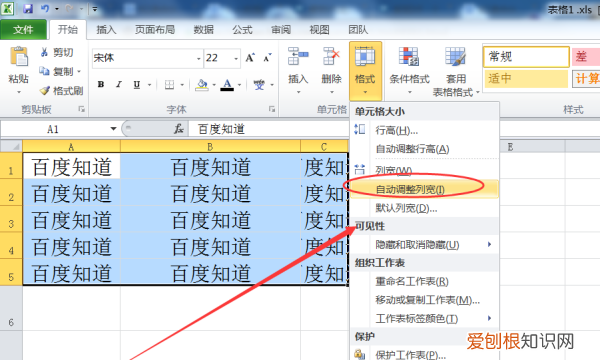Screen dimensions: 600x360
Task: Open the font name dropdown 宋体
Action: click(x=199, y=59)
